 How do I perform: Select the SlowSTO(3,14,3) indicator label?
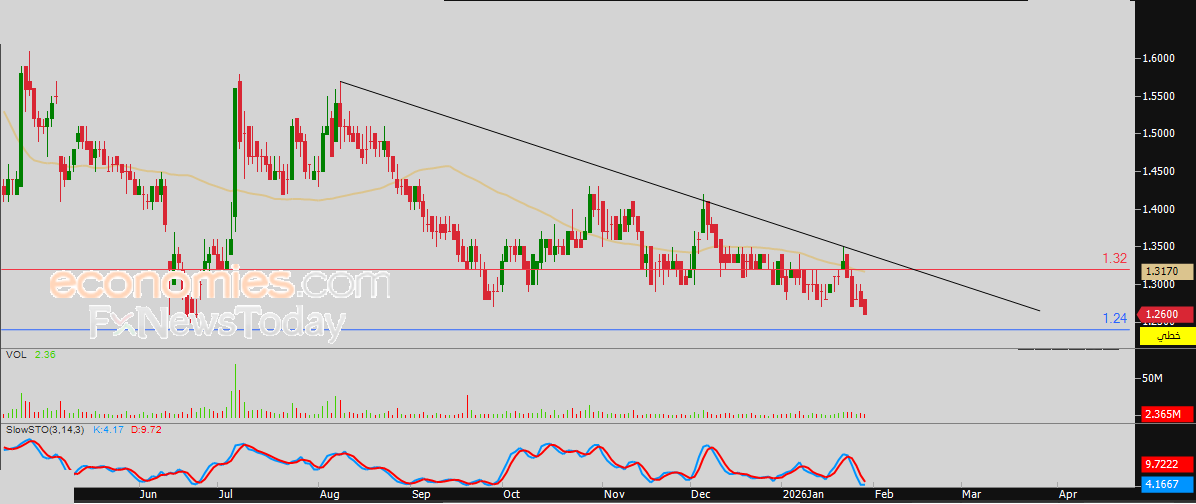(44, 429)
